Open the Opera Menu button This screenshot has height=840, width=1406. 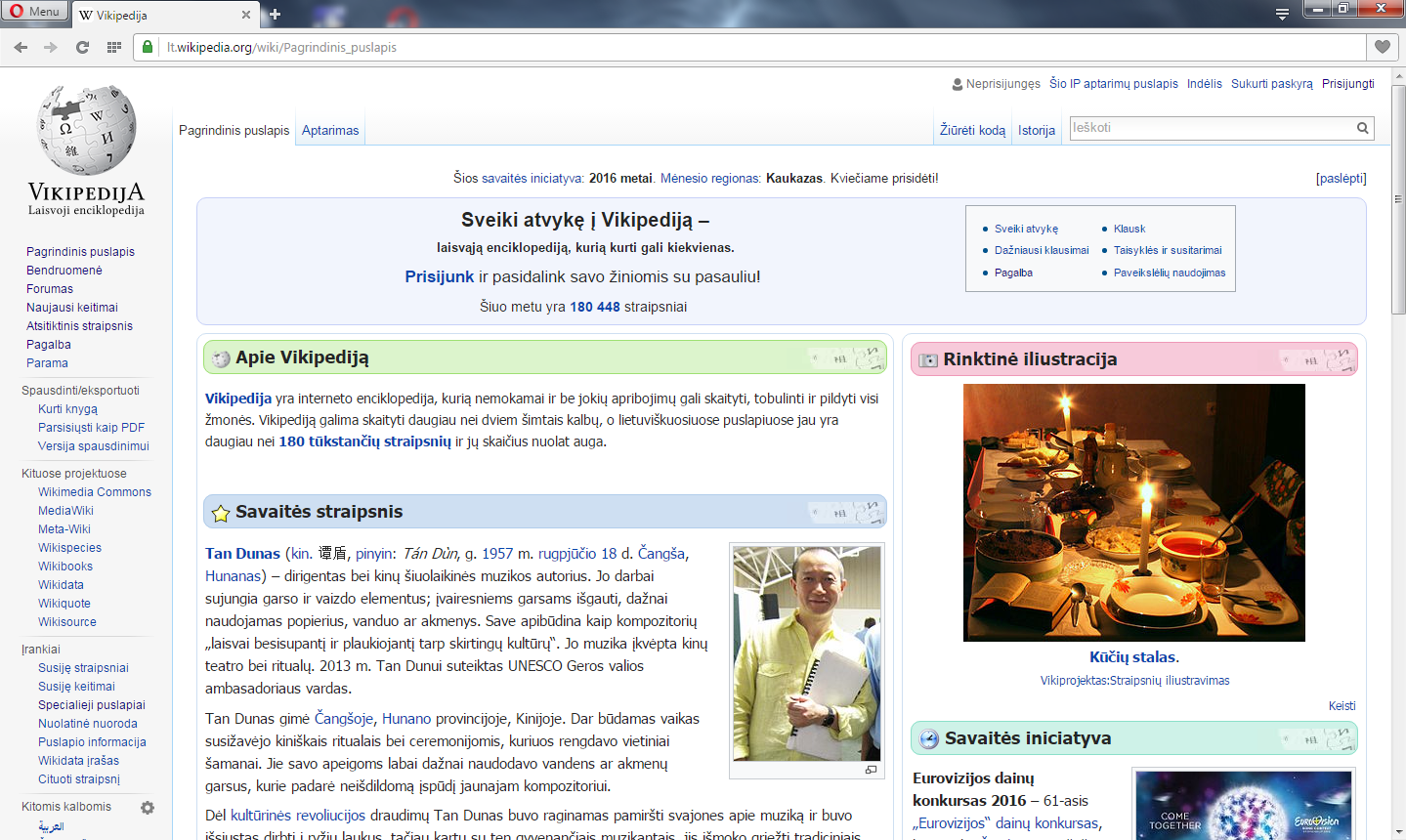click(35, 12)
